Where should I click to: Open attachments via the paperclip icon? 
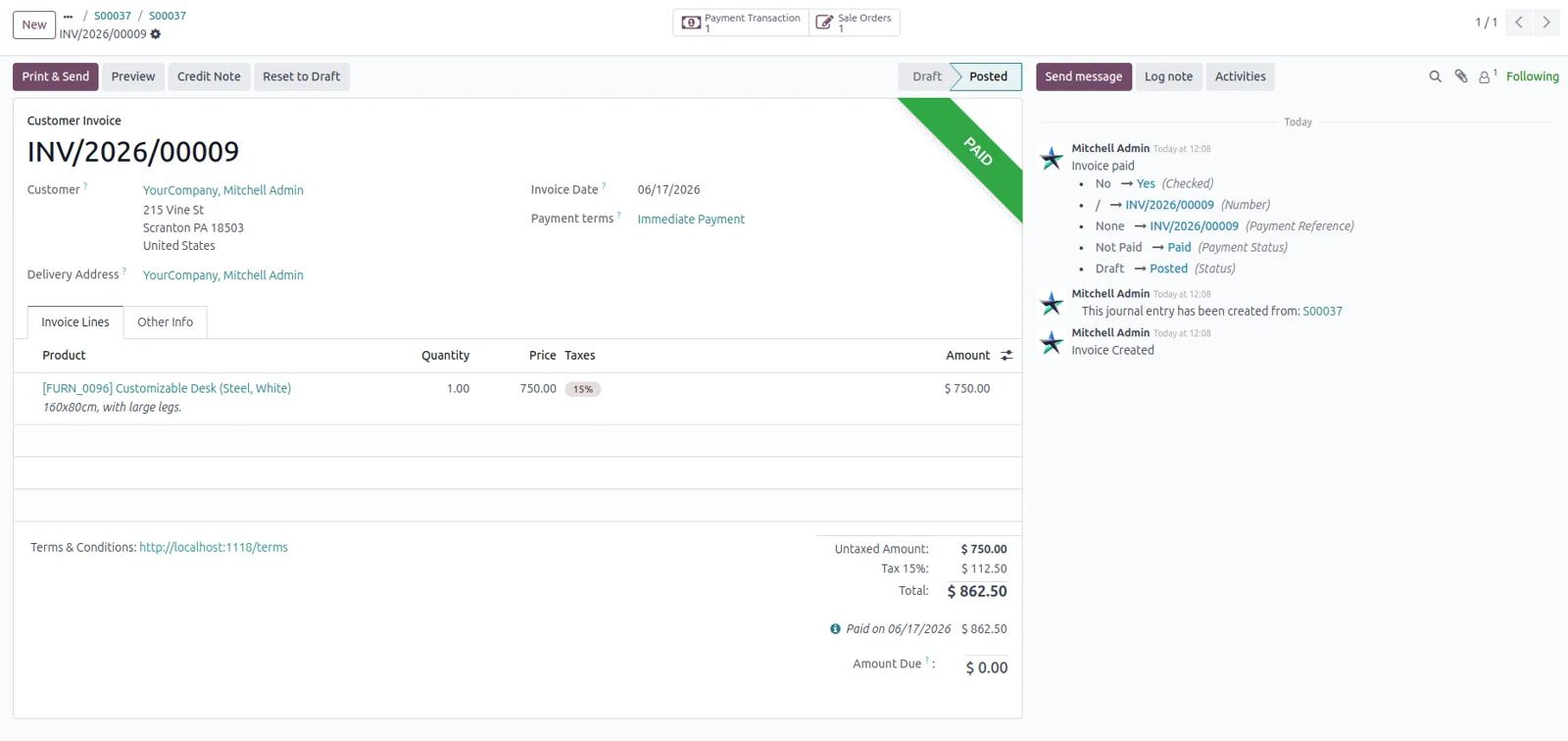pos(1461,76)
